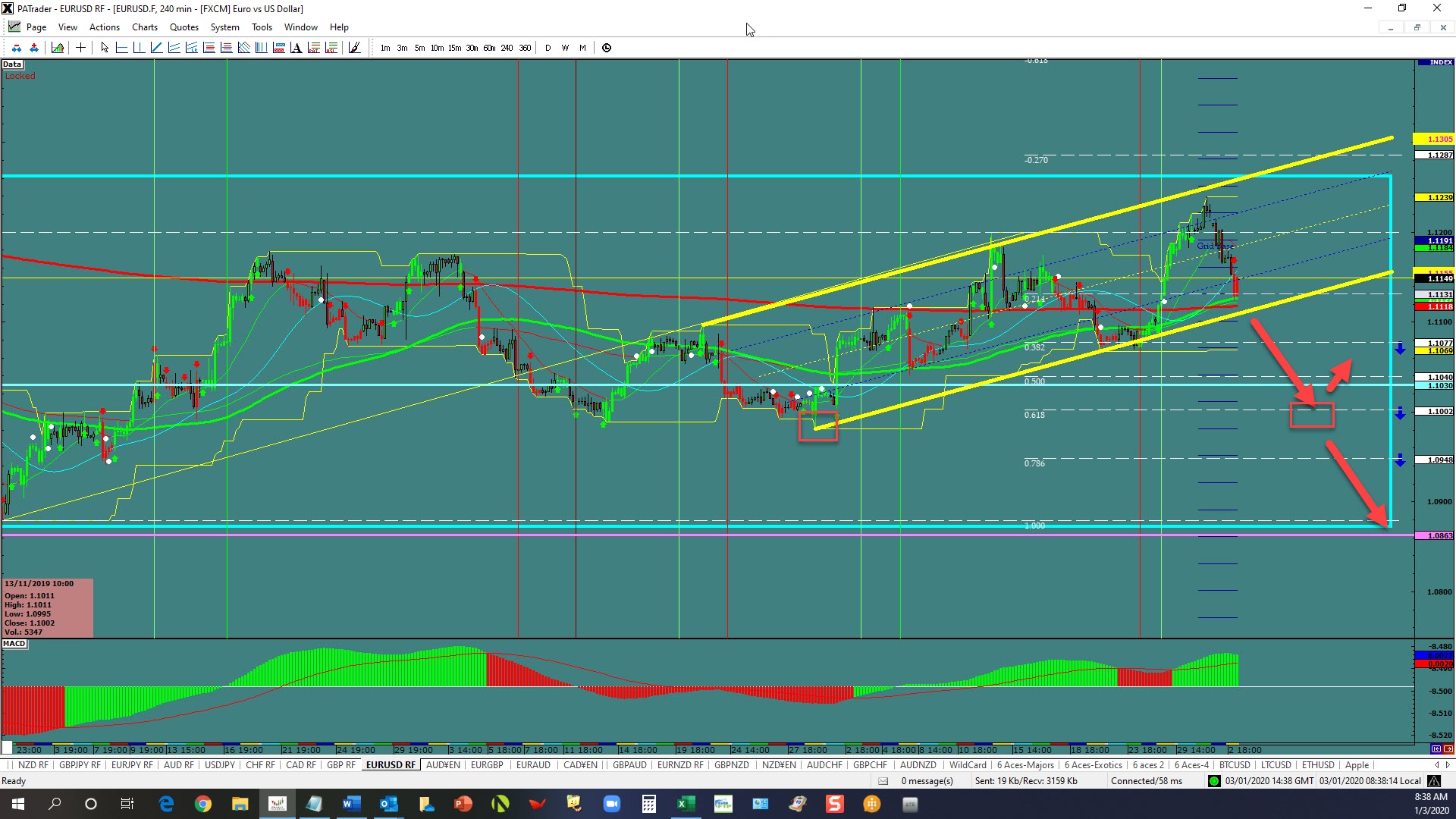The height and width of the screenshot is (819, 1456).
Task: Open the Page menu
Action: (x=36, y=27)
